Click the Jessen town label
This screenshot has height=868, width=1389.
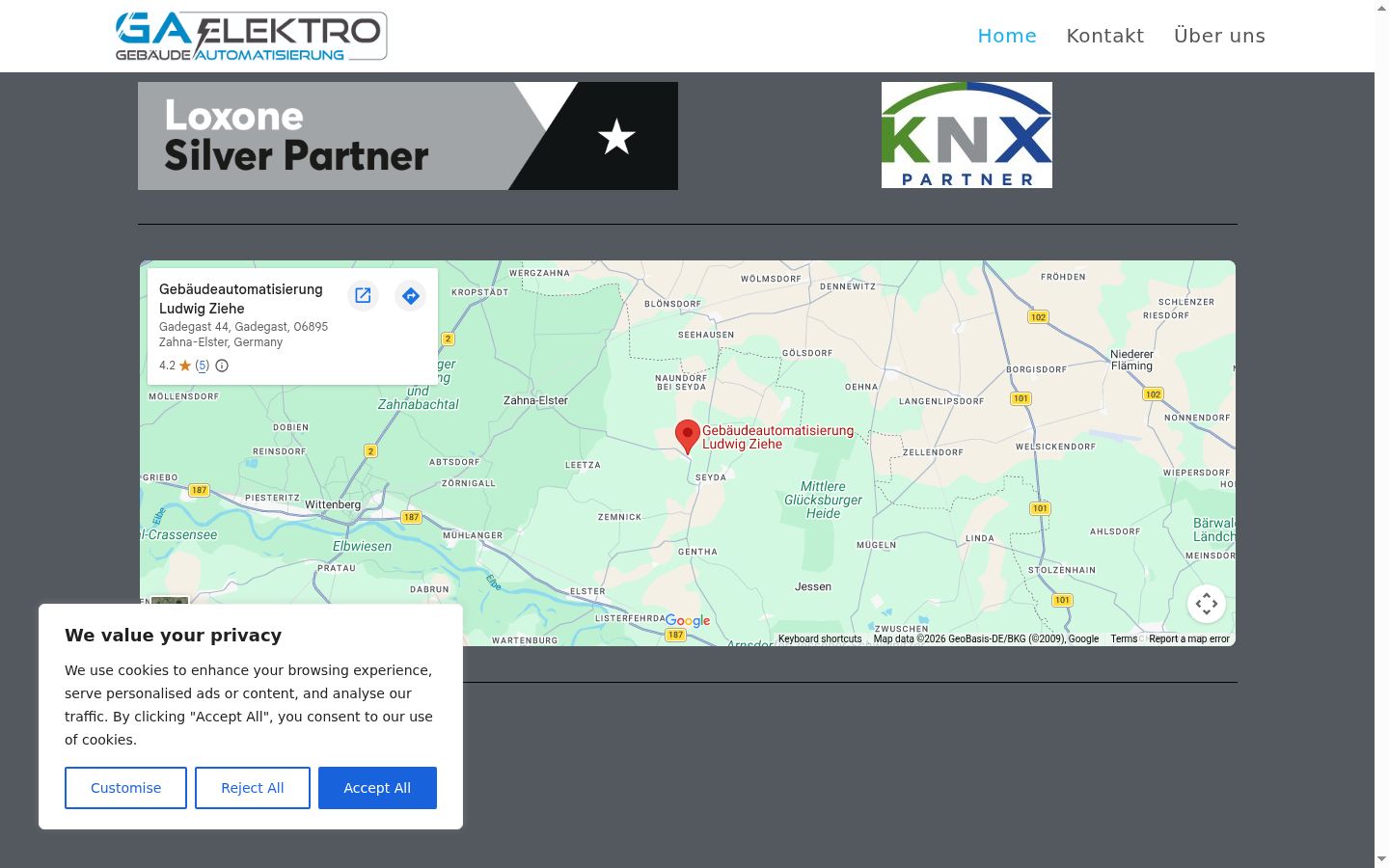tap(813, 586)
